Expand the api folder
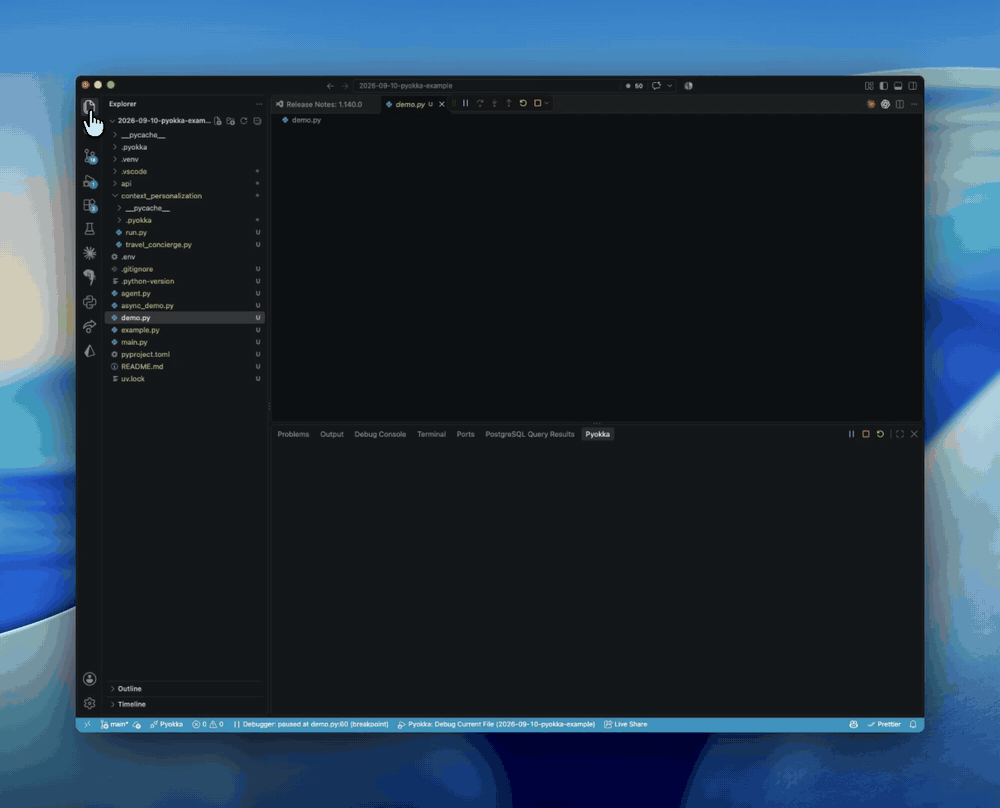 click(185, 184)
